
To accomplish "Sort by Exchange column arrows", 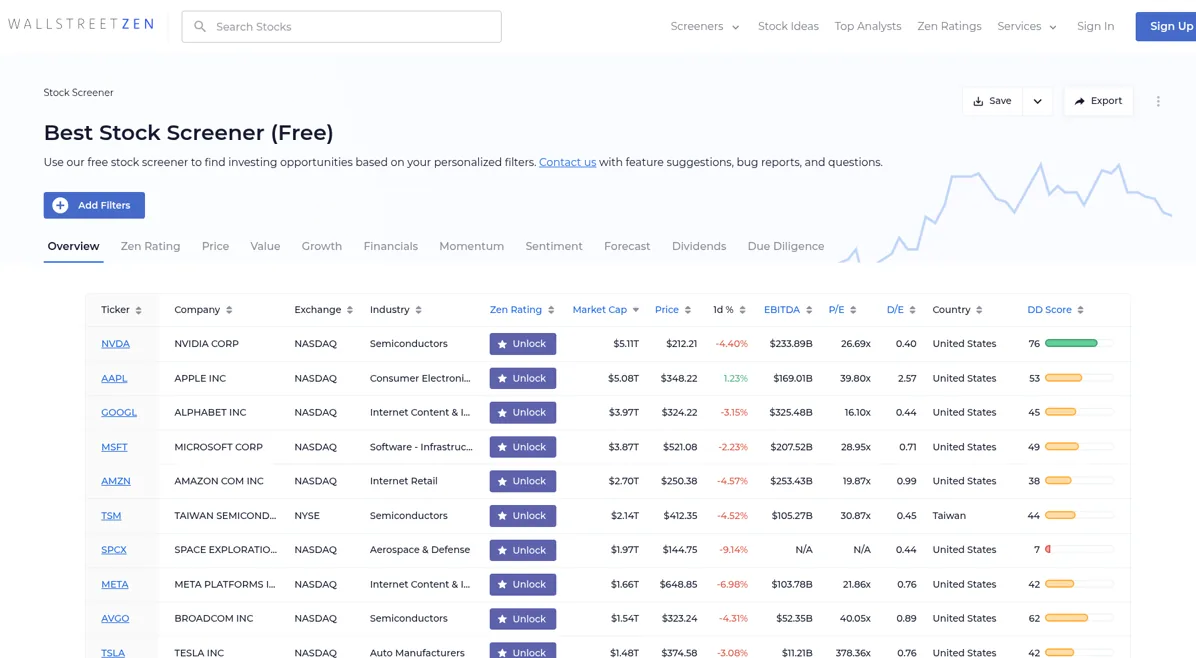I will tap(349, 310).
